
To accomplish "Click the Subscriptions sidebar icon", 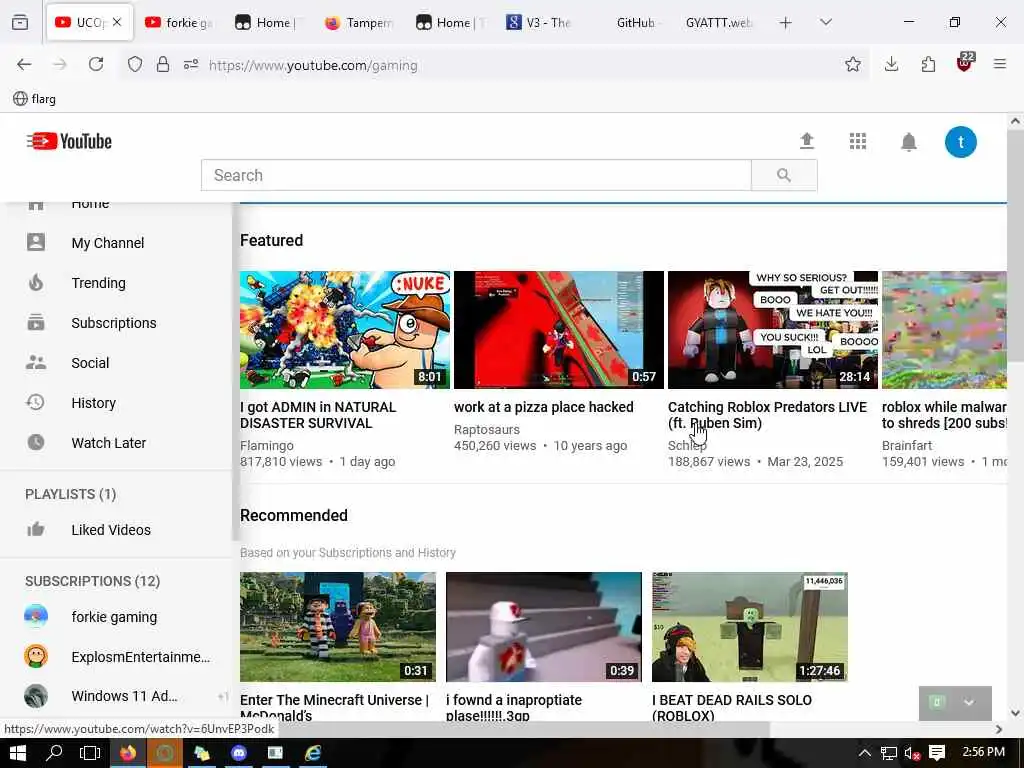I will [x=36, y=323].
